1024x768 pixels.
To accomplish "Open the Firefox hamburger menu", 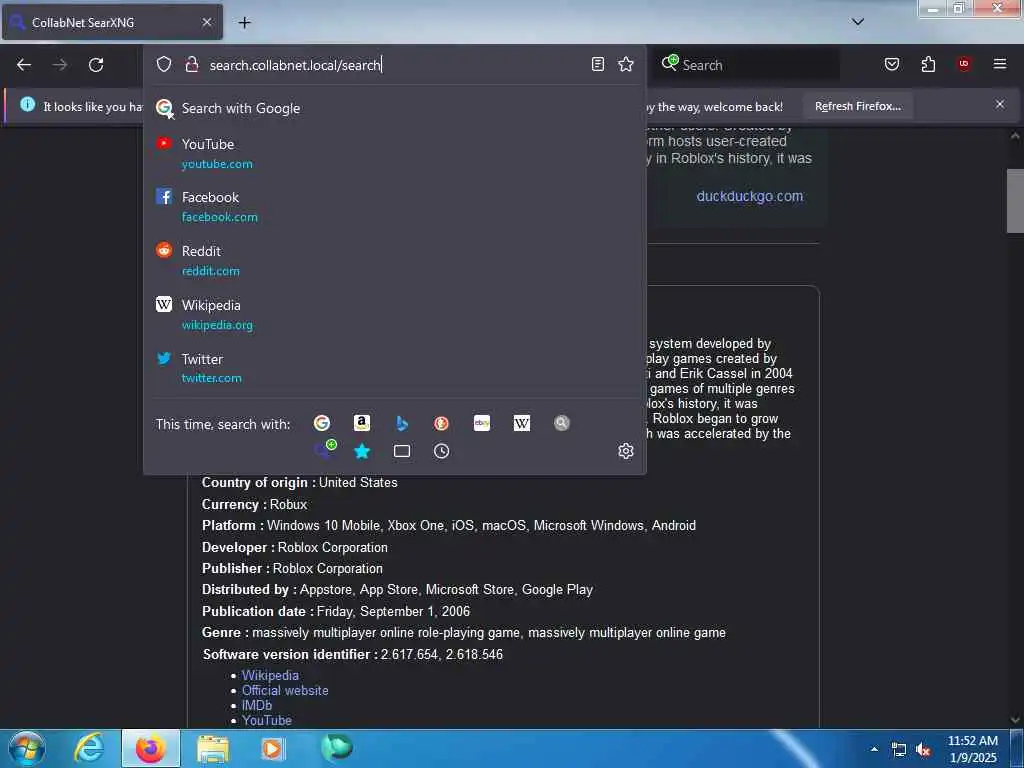I will 1000,64.
